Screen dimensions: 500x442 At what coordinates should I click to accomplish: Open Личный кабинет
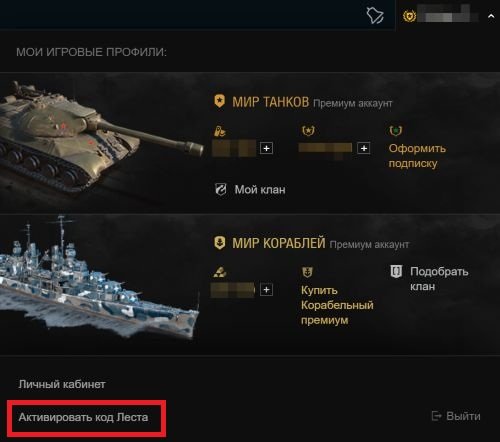(62, 384)
